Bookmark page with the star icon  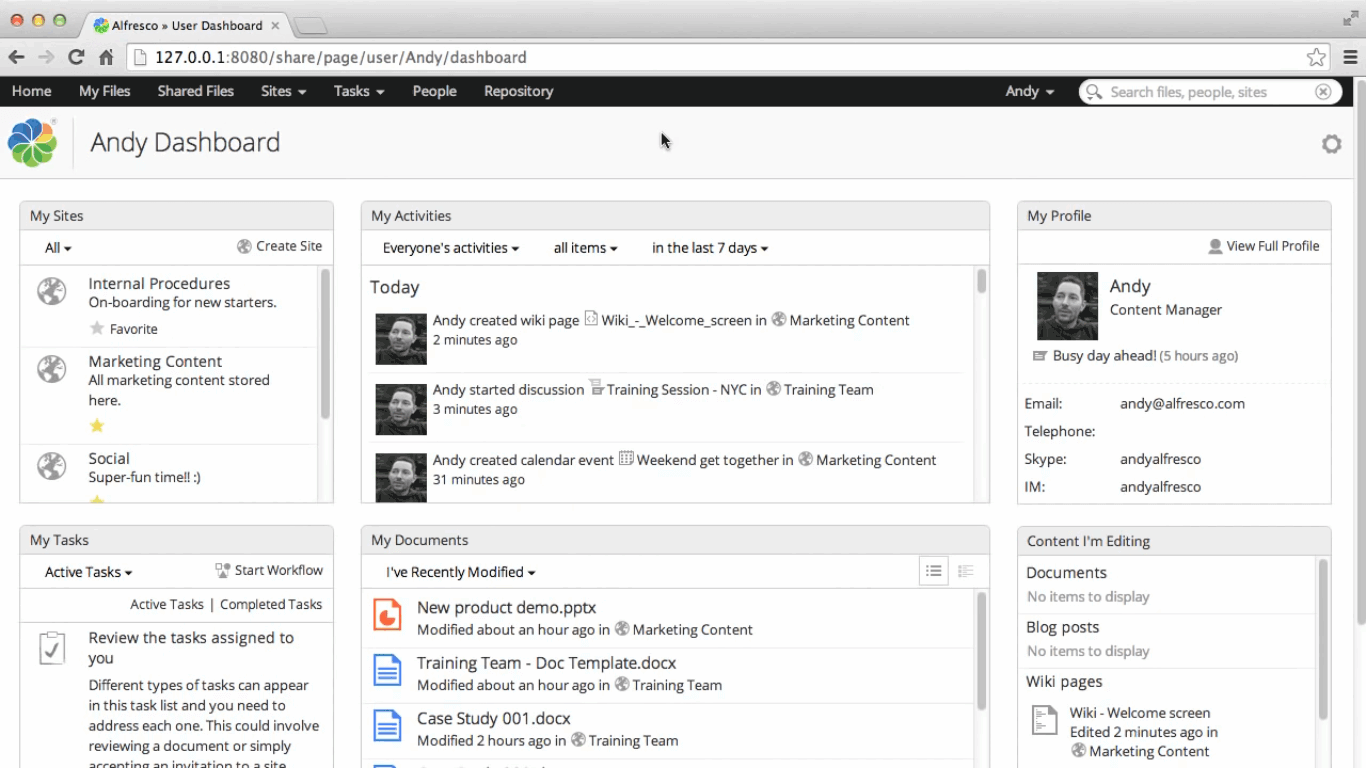tap(1316, 57)
